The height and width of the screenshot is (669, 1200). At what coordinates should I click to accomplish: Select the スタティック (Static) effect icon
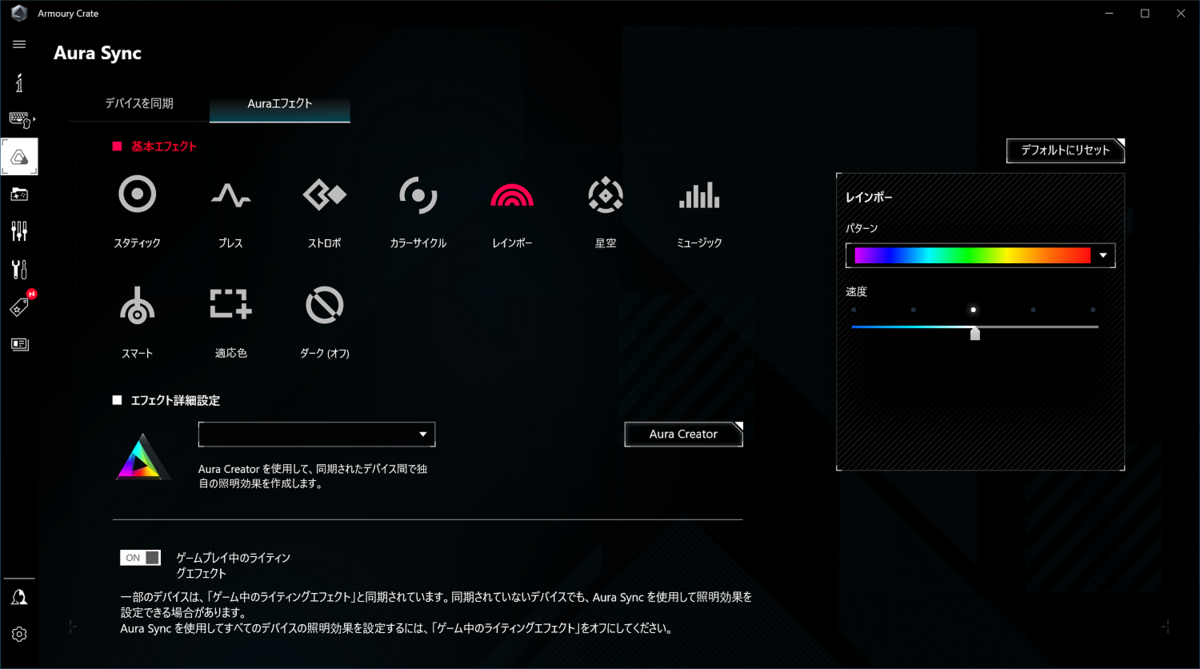(137, 195)
